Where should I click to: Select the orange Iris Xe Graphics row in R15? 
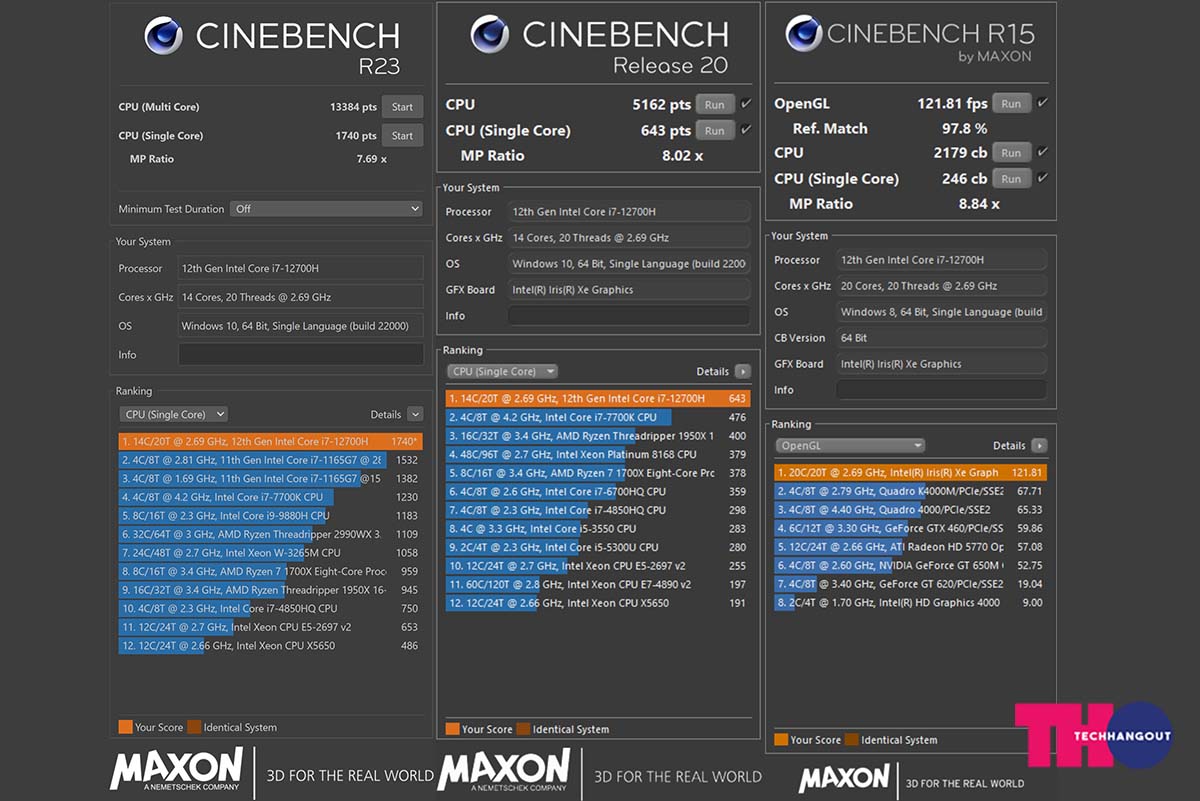click(911, 472)
